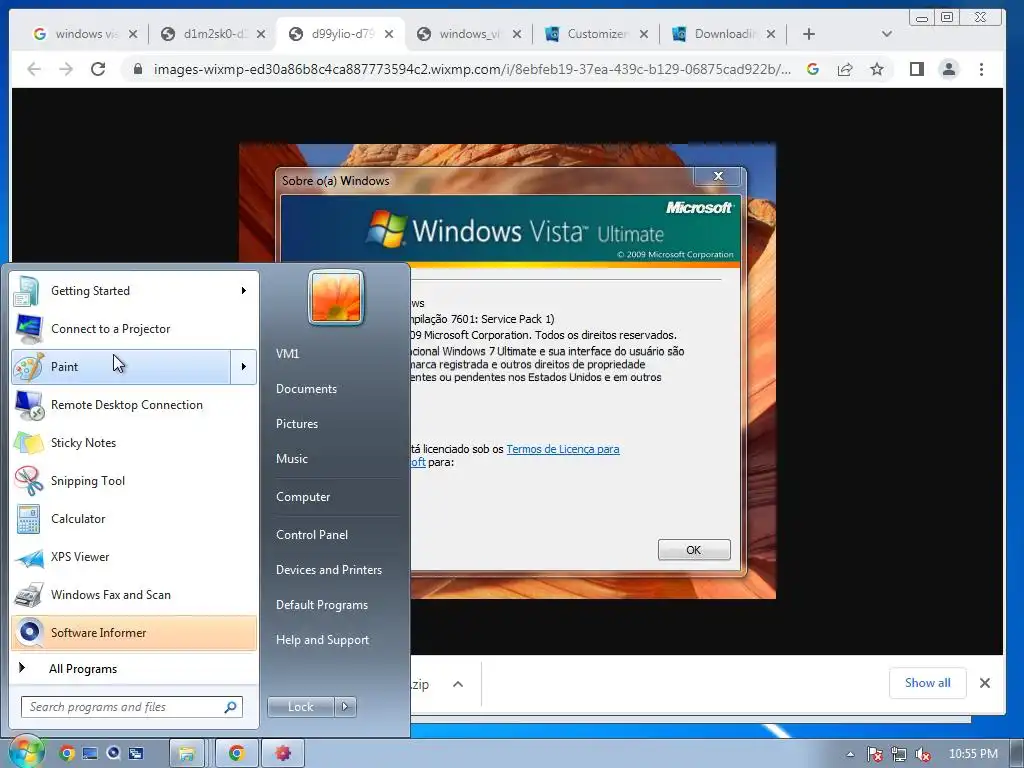Click the address bar URL
The height and width of the screenshot is (768, 1024).
[472, 69]
